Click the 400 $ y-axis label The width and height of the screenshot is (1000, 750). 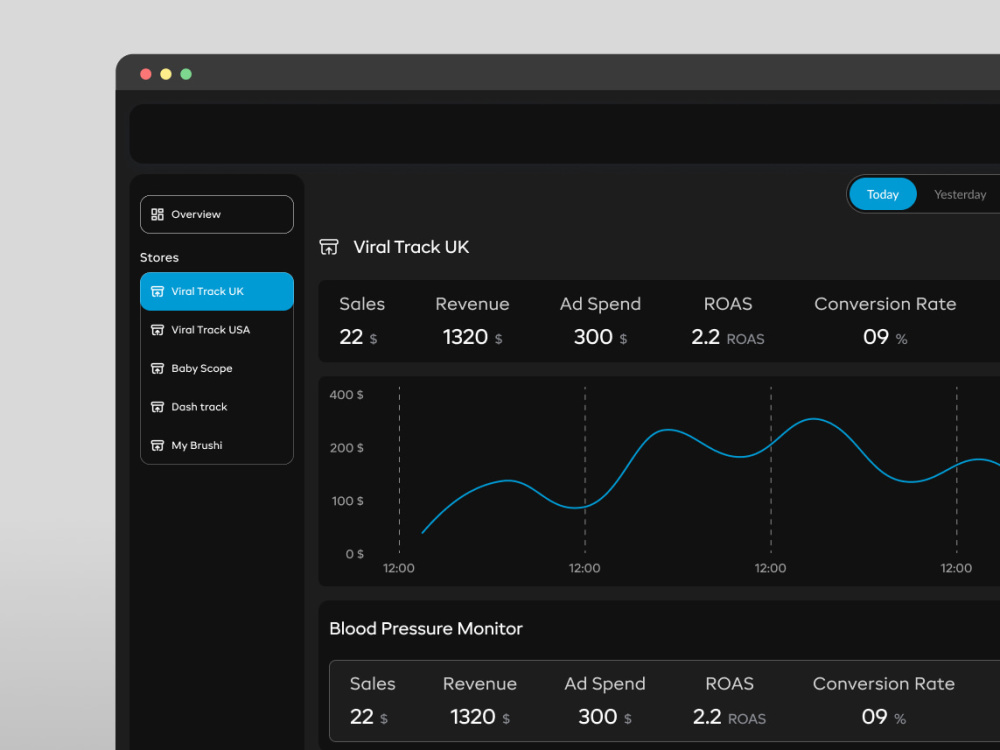click(346, 395)
